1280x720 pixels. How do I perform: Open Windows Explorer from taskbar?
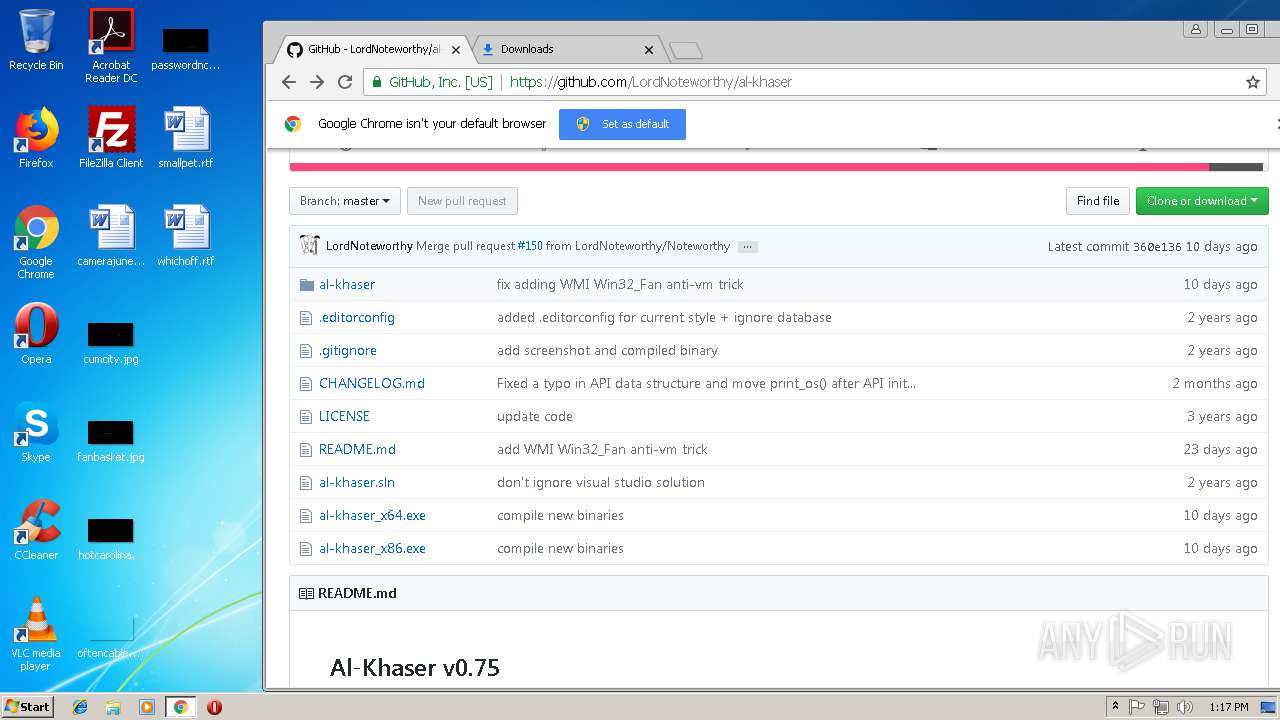point(113,707)
